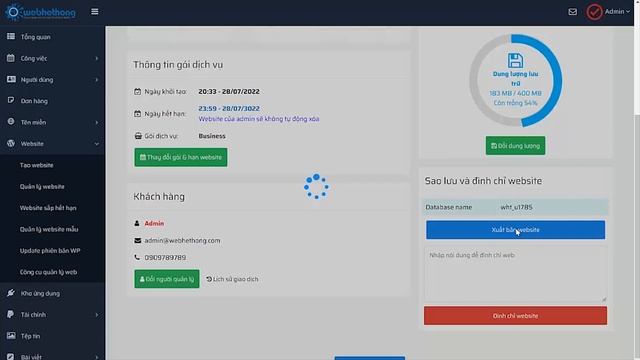
Task: Click expiry date 23:59 - 28/07/3022
Action: (229, 109)
